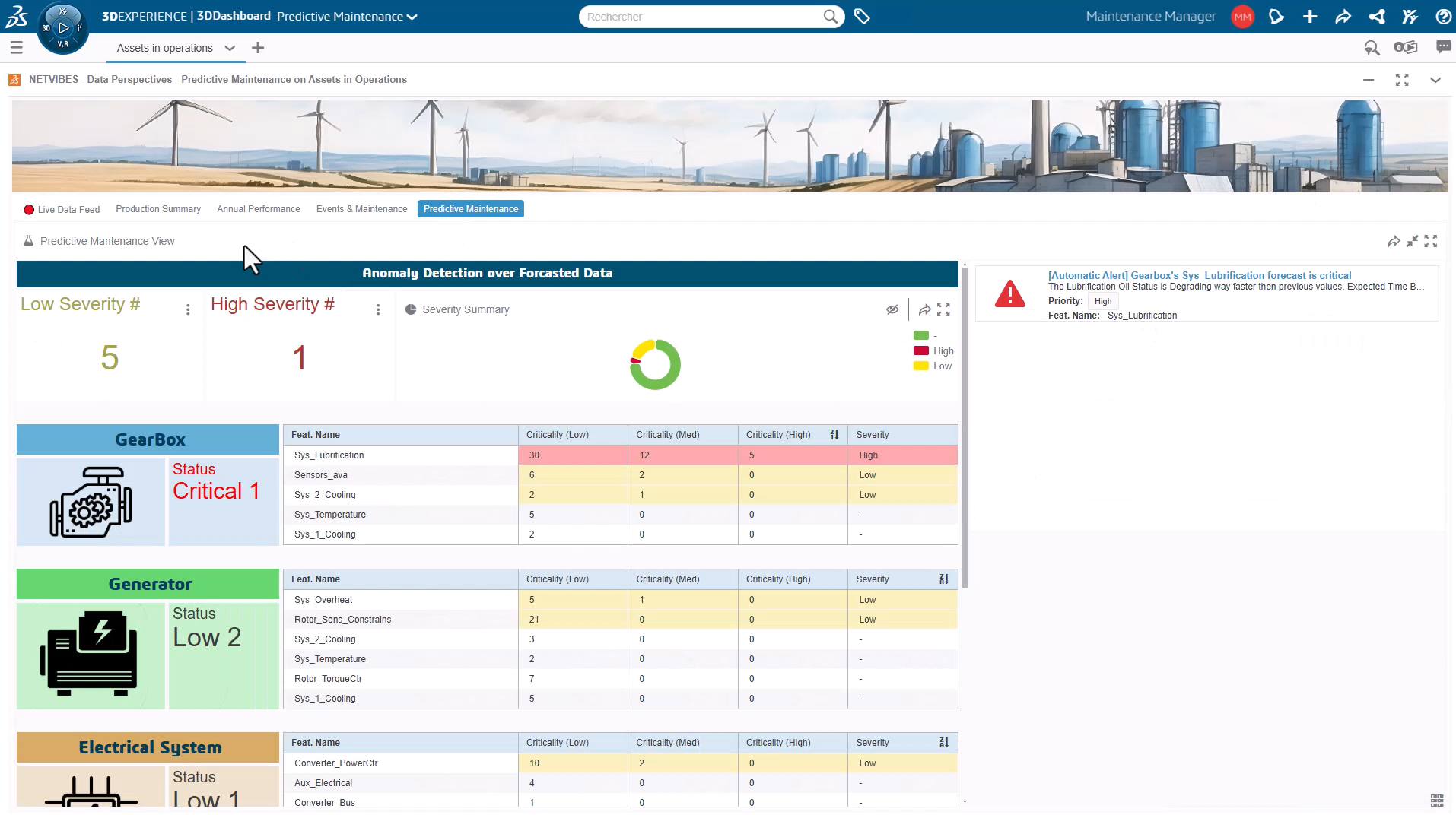The width and height of the screenshot is (1456, 815).
Task: Open the hamburger menu
Action: click(17, 48)
